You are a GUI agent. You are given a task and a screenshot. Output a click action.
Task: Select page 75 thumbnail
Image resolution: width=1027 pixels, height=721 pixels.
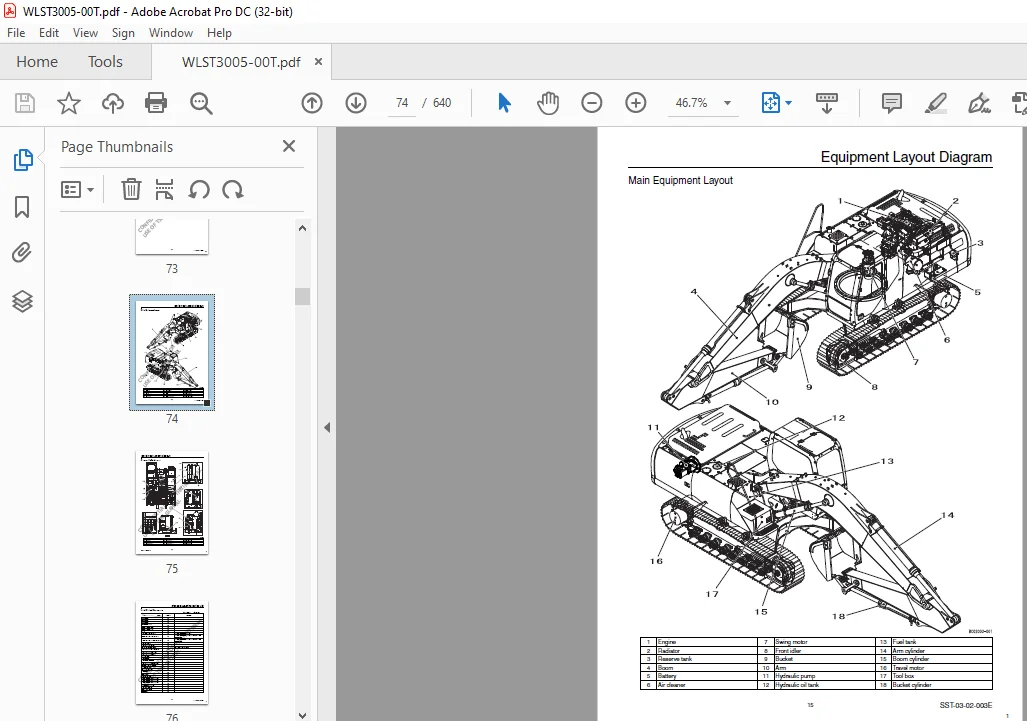click(x=172, y=503)
